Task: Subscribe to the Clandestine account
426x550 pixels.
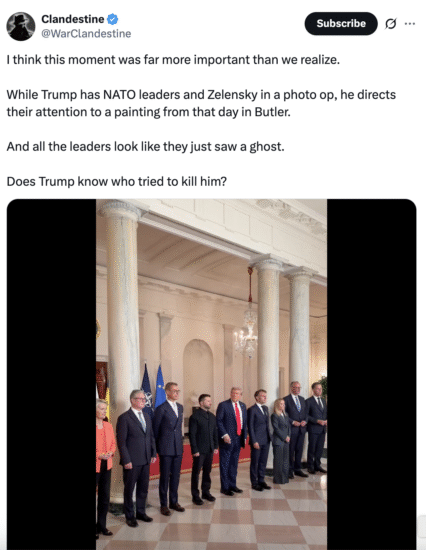Action: pyautogui.click(x=341, y=24)
